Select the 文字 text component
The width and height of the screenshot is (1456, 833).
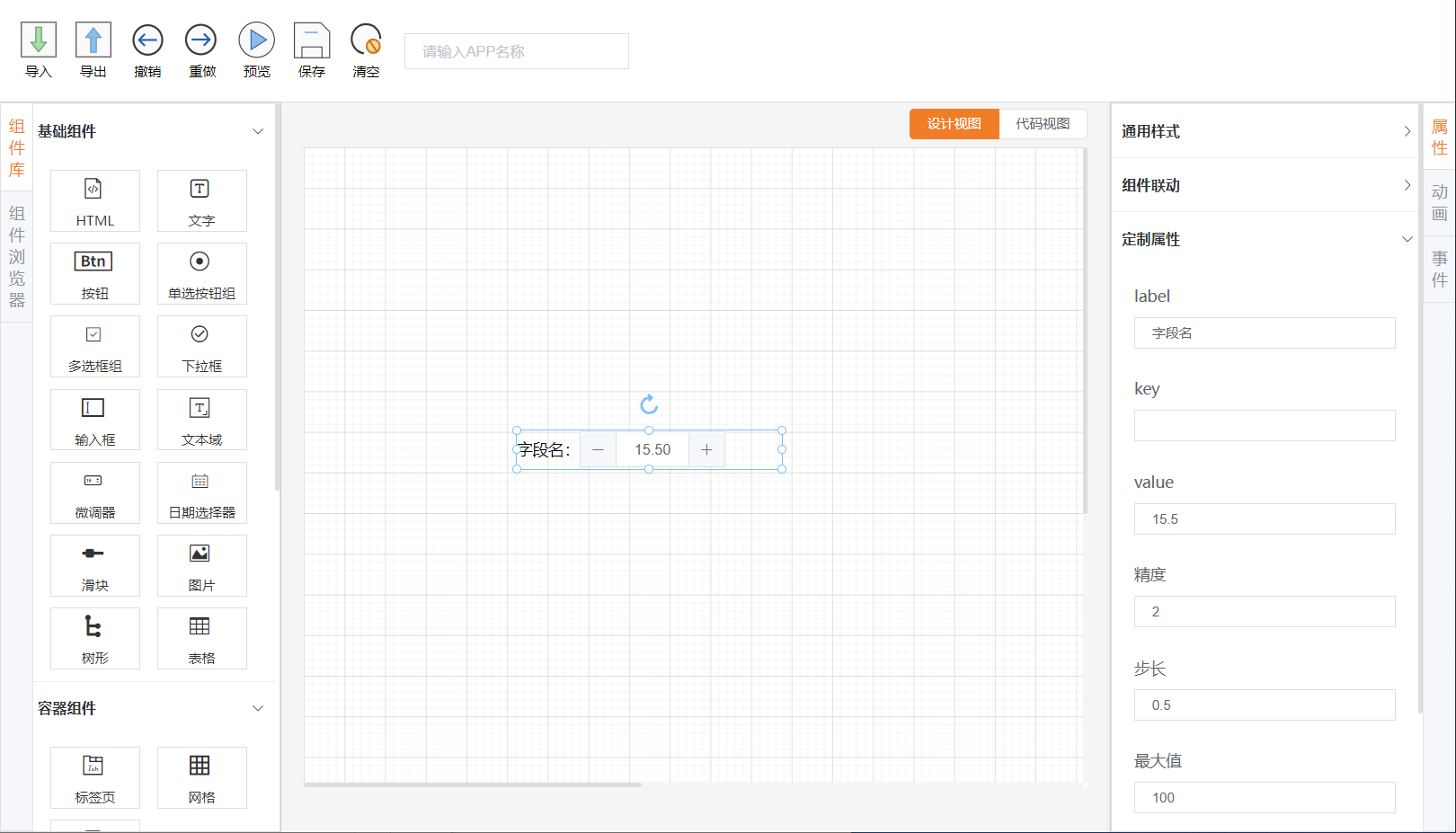pyautogui.click(x=201, y=200)
